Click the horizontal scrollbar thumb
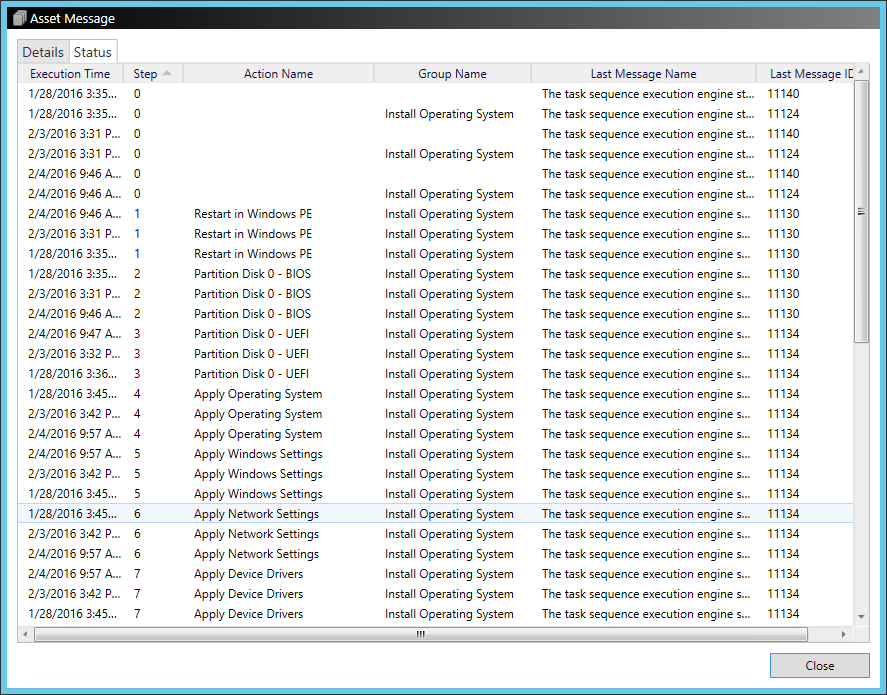887x695 pixels. pyautogui.click(x=420, y=634)
